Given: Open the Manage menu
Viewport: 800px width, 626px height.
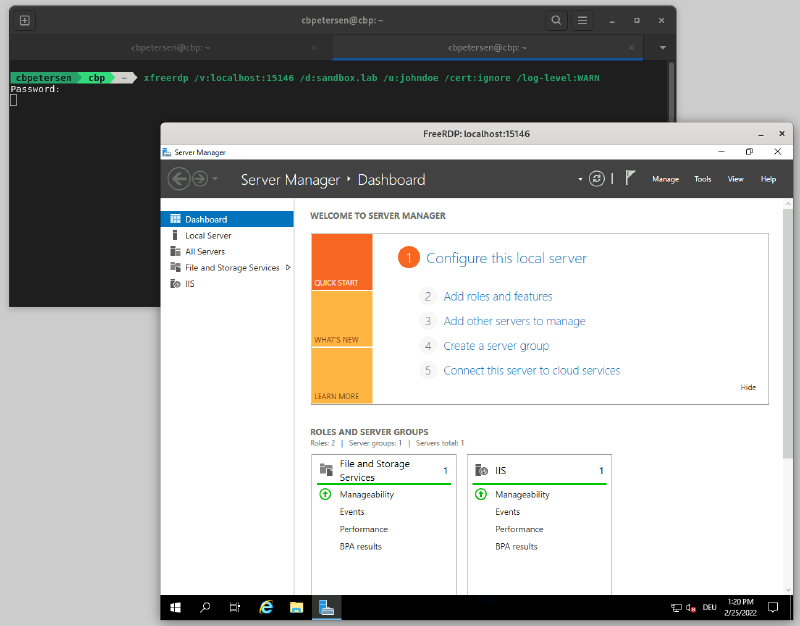Looking at the screenshot, I should [x=665, y=179].
